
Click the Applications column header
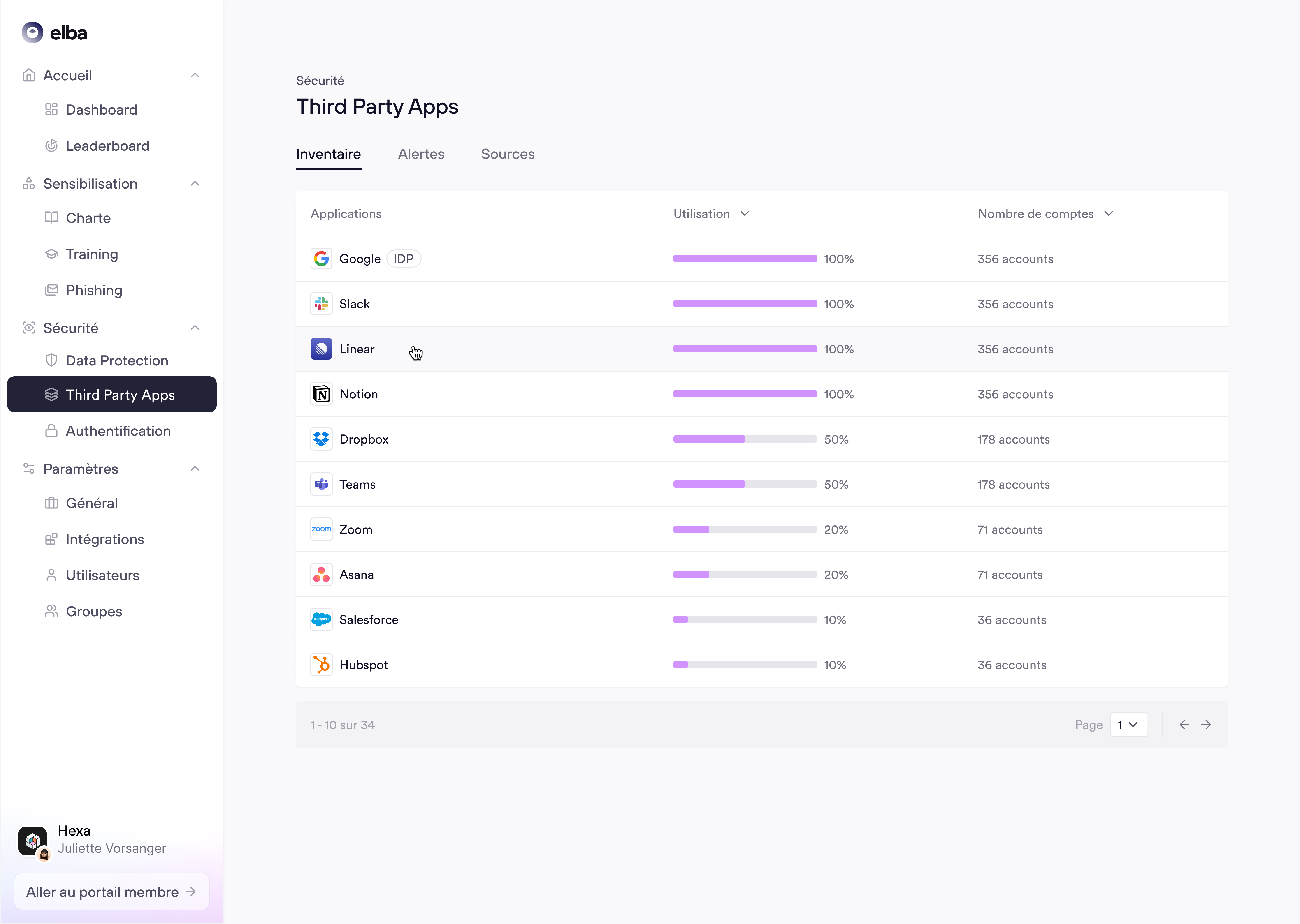pyautogui.click(x=346, y=213)
